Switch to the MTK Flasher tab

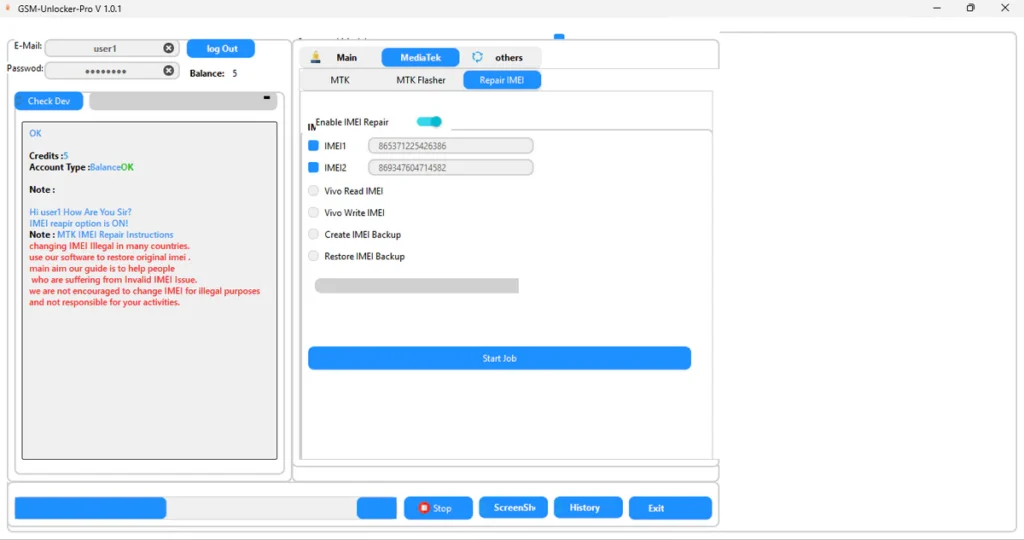pyautogui.click(x=420, y=80)
